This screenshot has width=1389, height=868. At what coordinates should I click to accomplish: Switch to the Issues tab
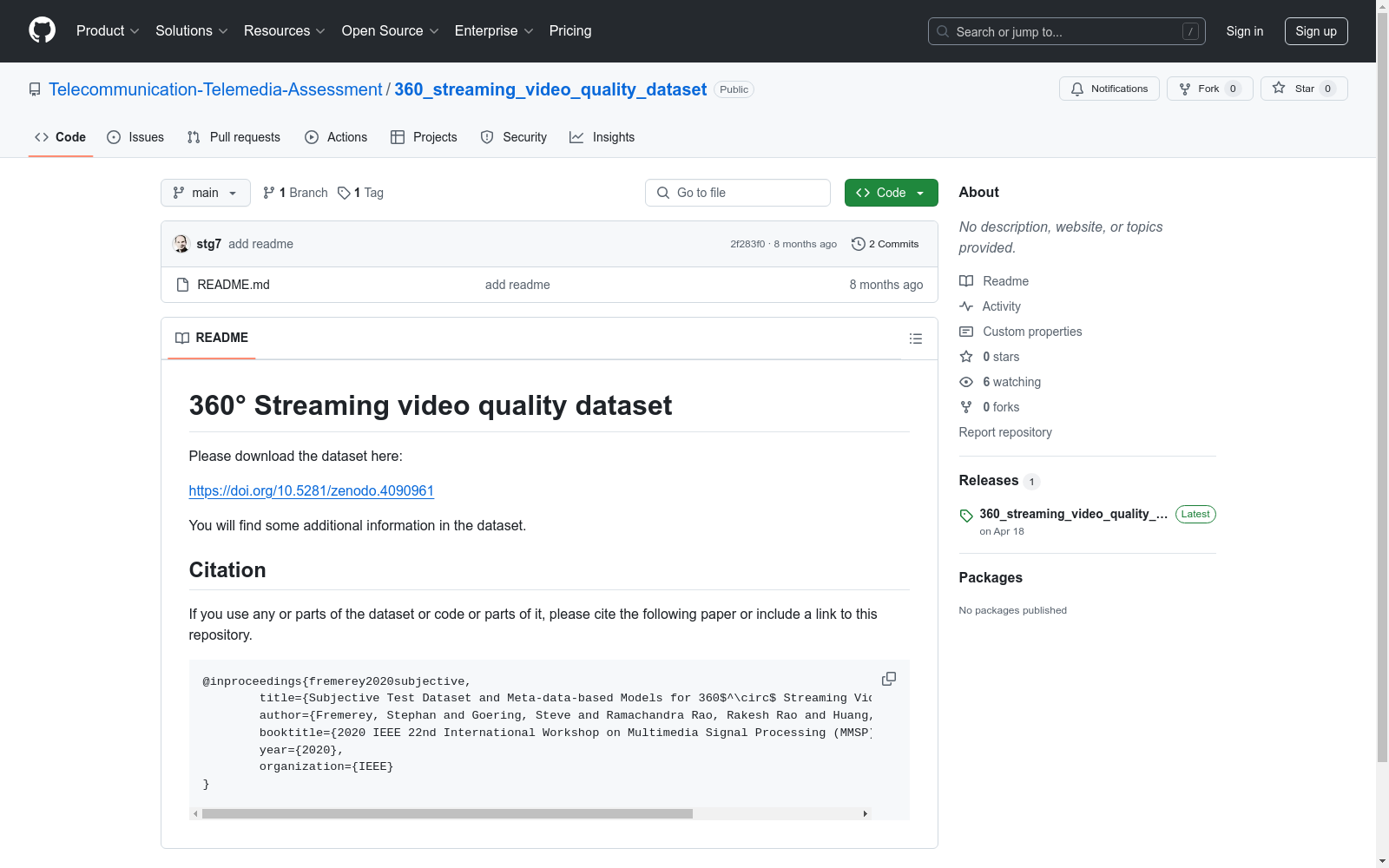click(x=135, y=137)
